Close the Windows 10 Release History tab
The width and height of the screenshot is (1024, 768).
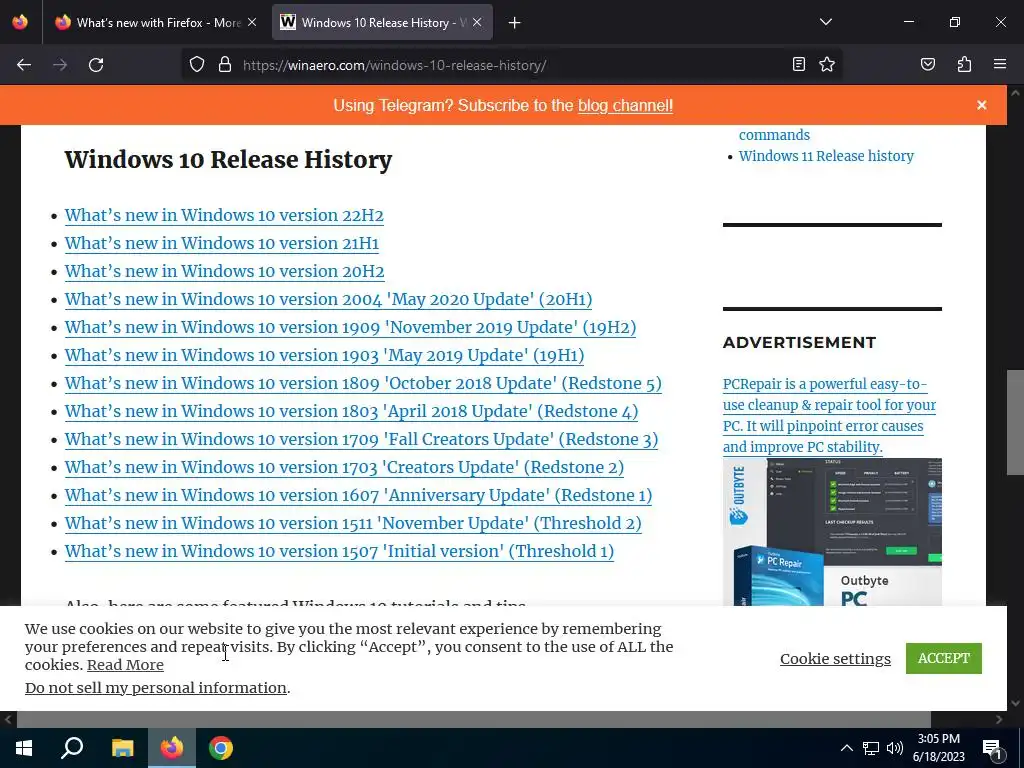[477, 22]
